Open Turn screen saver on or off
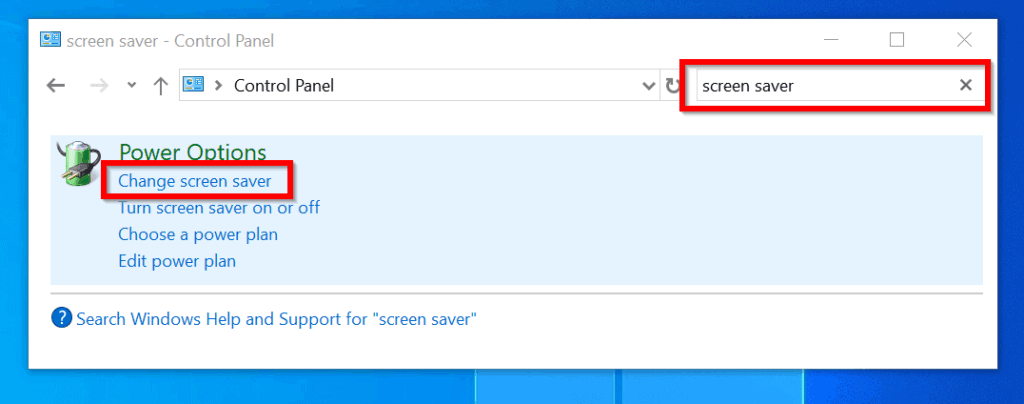The width and height of the screenshot is (1024, 404). tap(219, 208)
